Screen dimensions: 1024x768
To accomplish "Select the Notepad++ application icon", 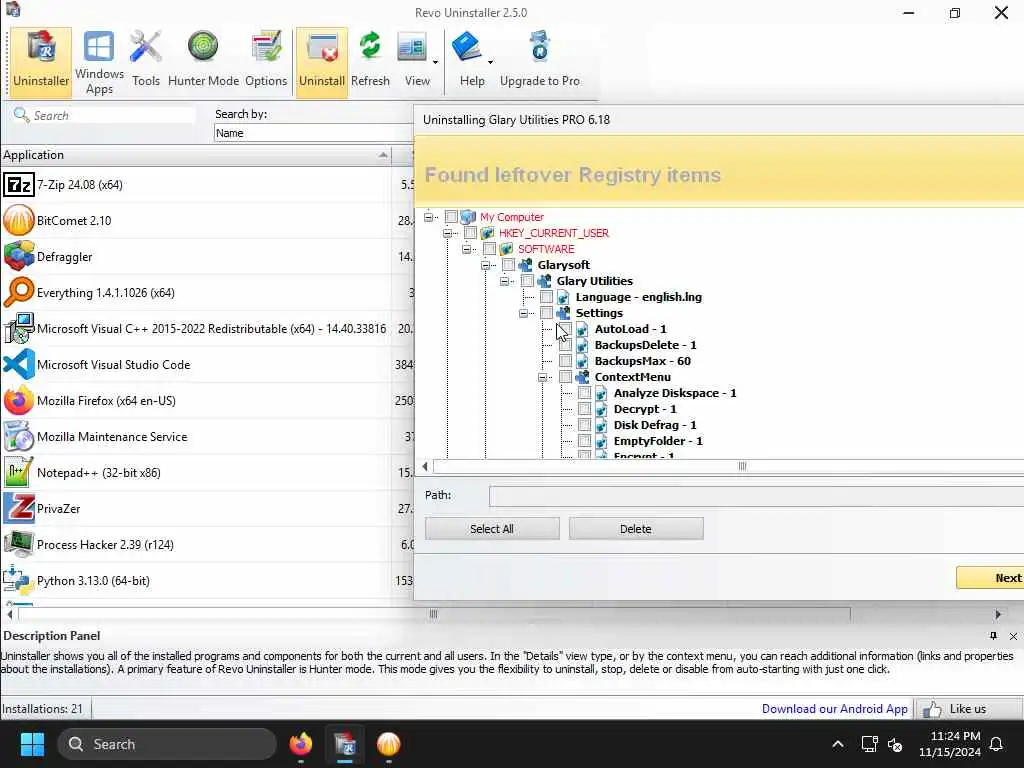I will 18,472.
